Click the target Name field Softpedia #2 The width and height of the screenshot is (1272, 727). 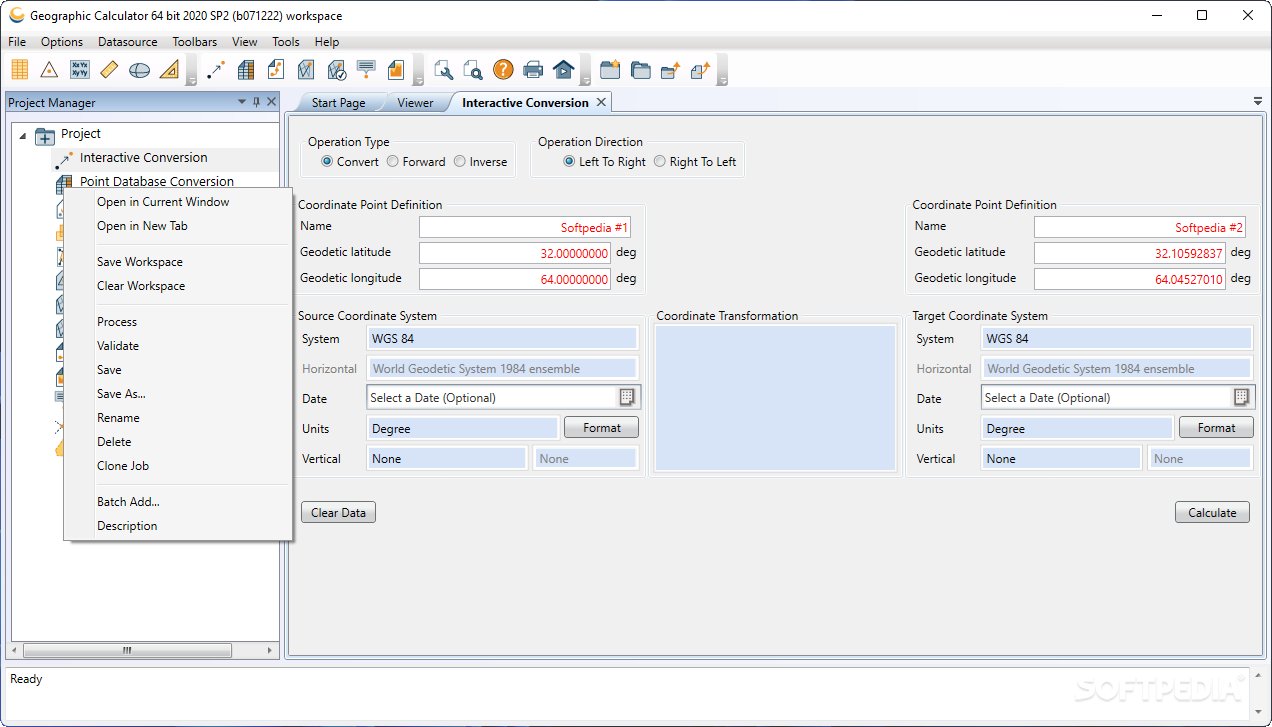pos(1140,227)
